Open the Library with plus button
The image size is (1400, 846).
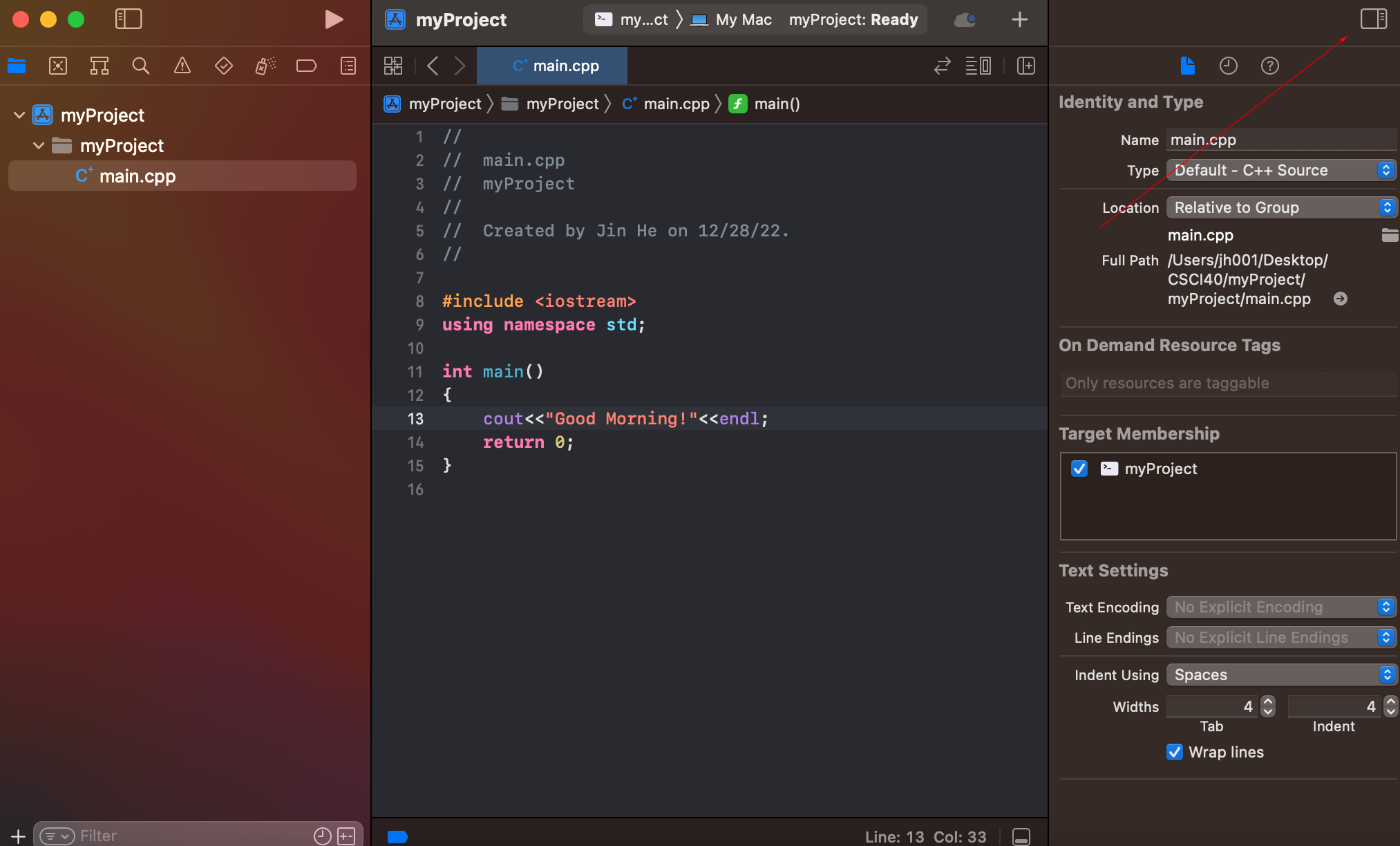pyautogui.click(x=1020, y=19)
